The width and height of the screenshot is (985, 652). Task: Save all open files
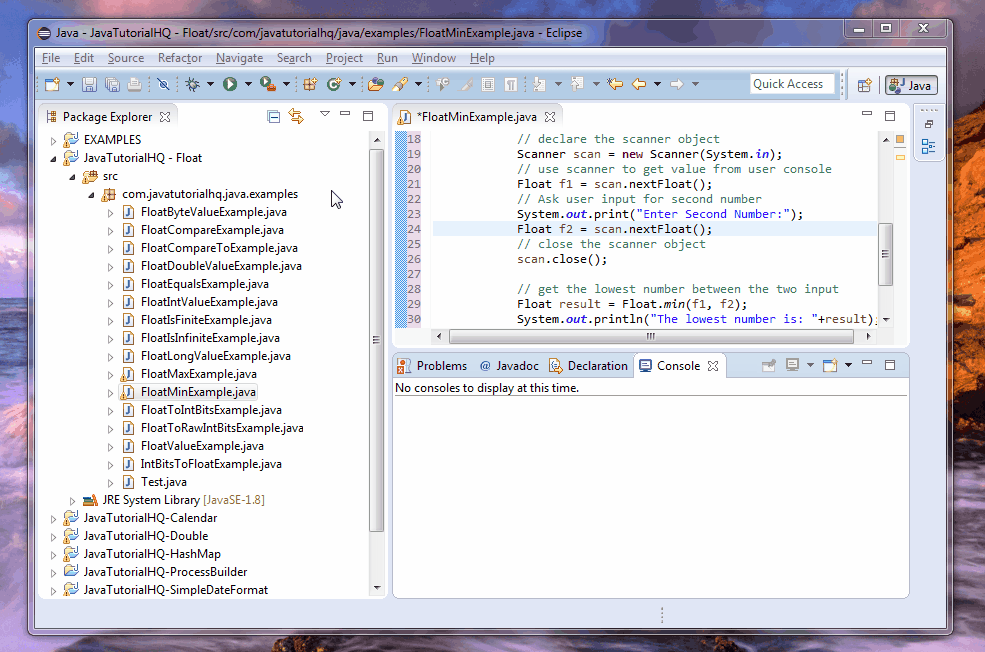point(113,84)
